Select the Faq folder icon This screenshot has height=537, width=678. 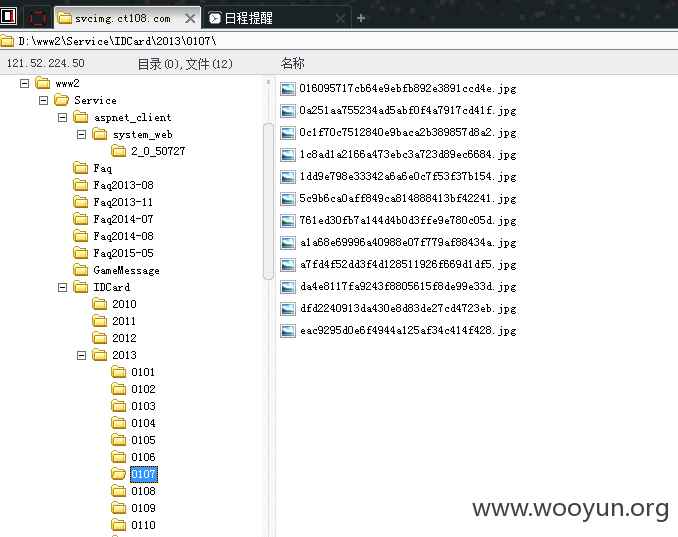point(80,168)
